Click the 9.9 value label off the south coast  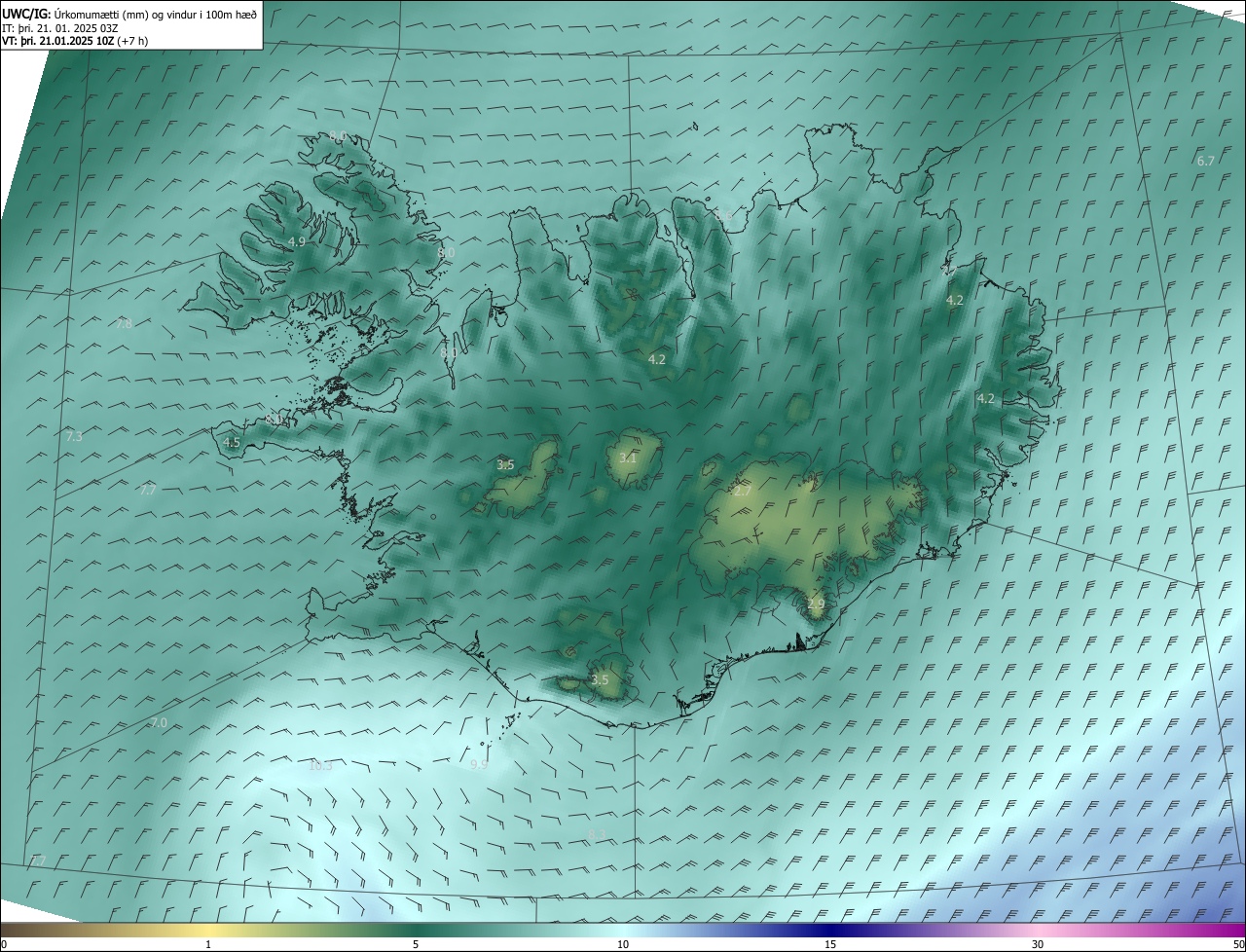pyautogui.click(x=479, y=765)
